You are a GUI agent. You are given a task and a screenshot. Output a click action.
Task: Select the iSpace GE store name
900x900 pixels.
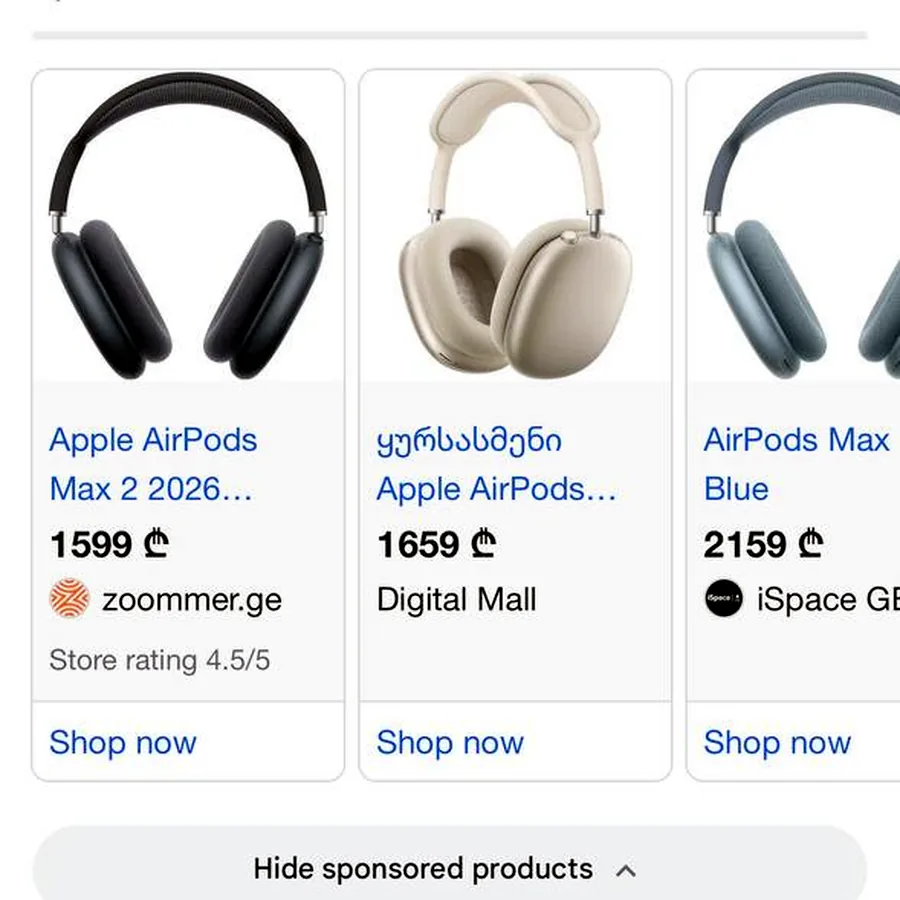pyautogui.click(x=828, y=599)
